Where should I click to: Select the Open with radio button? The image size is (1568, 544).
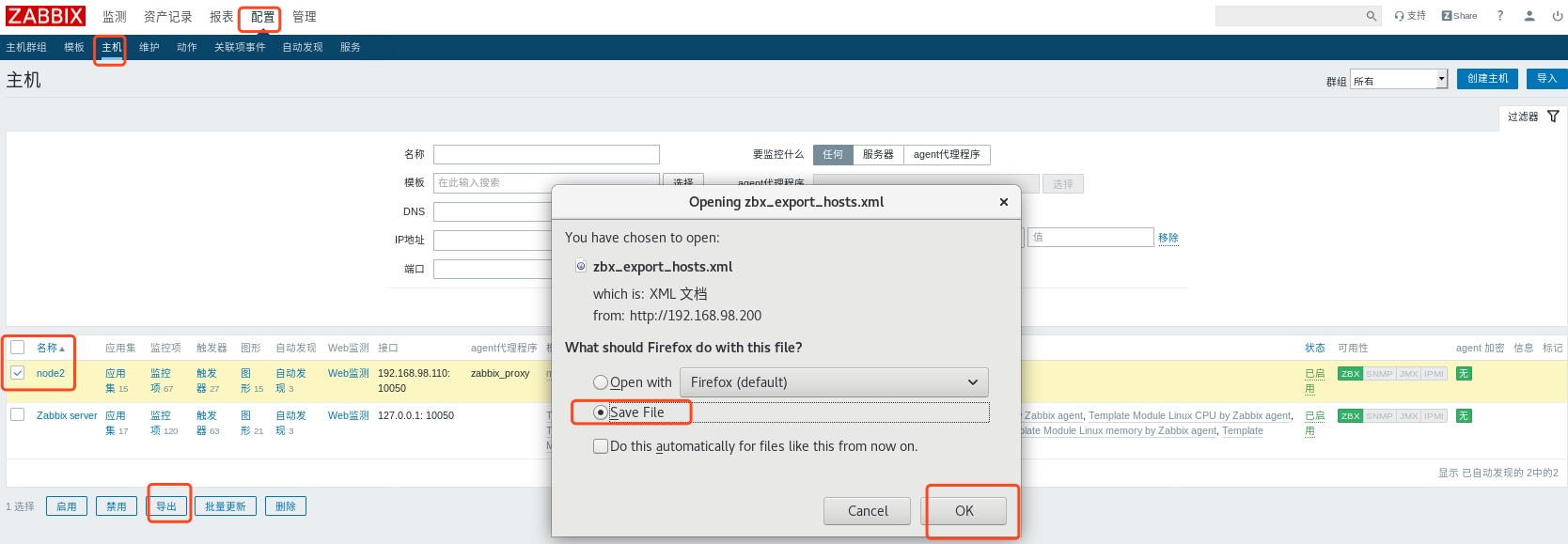pyautogui.click(x=601, y=382)
